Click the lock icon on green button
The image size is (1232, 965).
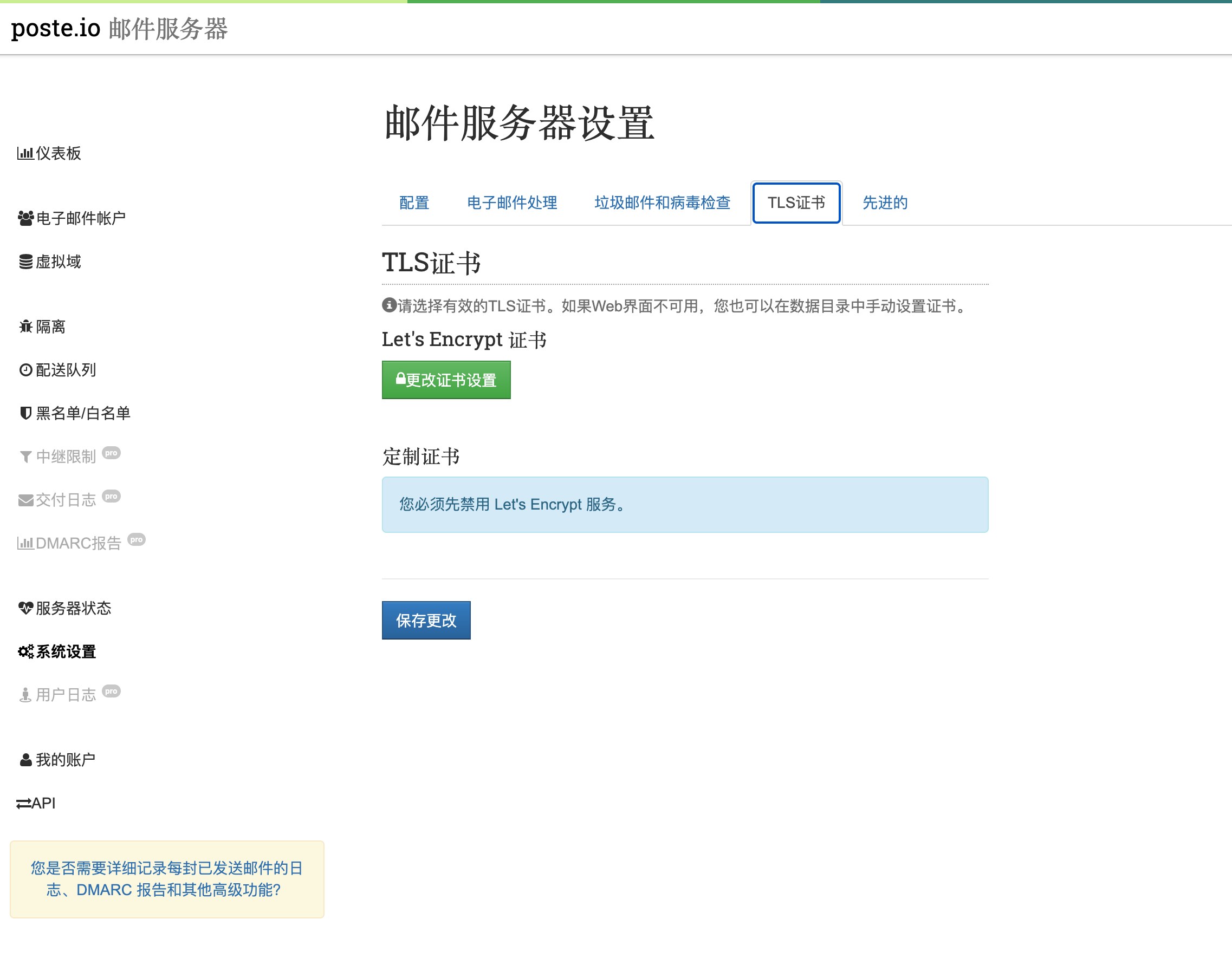[400, 379]
